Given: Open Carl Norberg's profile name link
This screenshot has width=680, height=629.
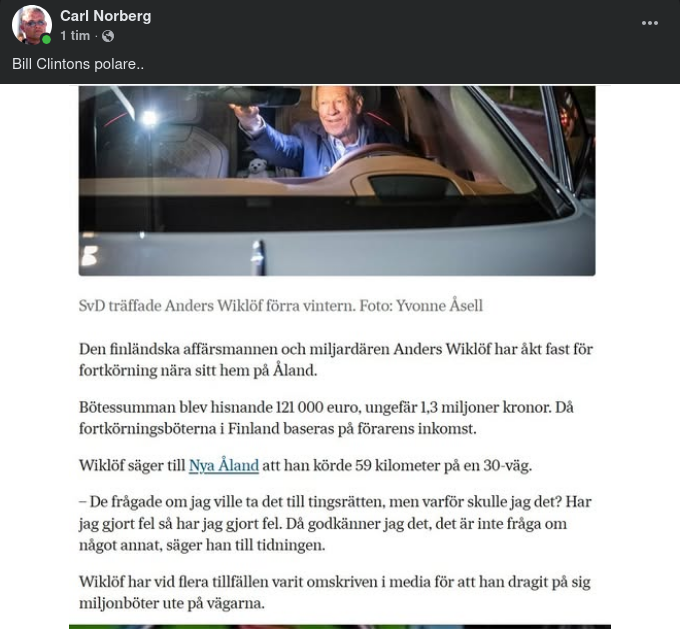Looking at the screenshot, I should click(x=105, y=16).
